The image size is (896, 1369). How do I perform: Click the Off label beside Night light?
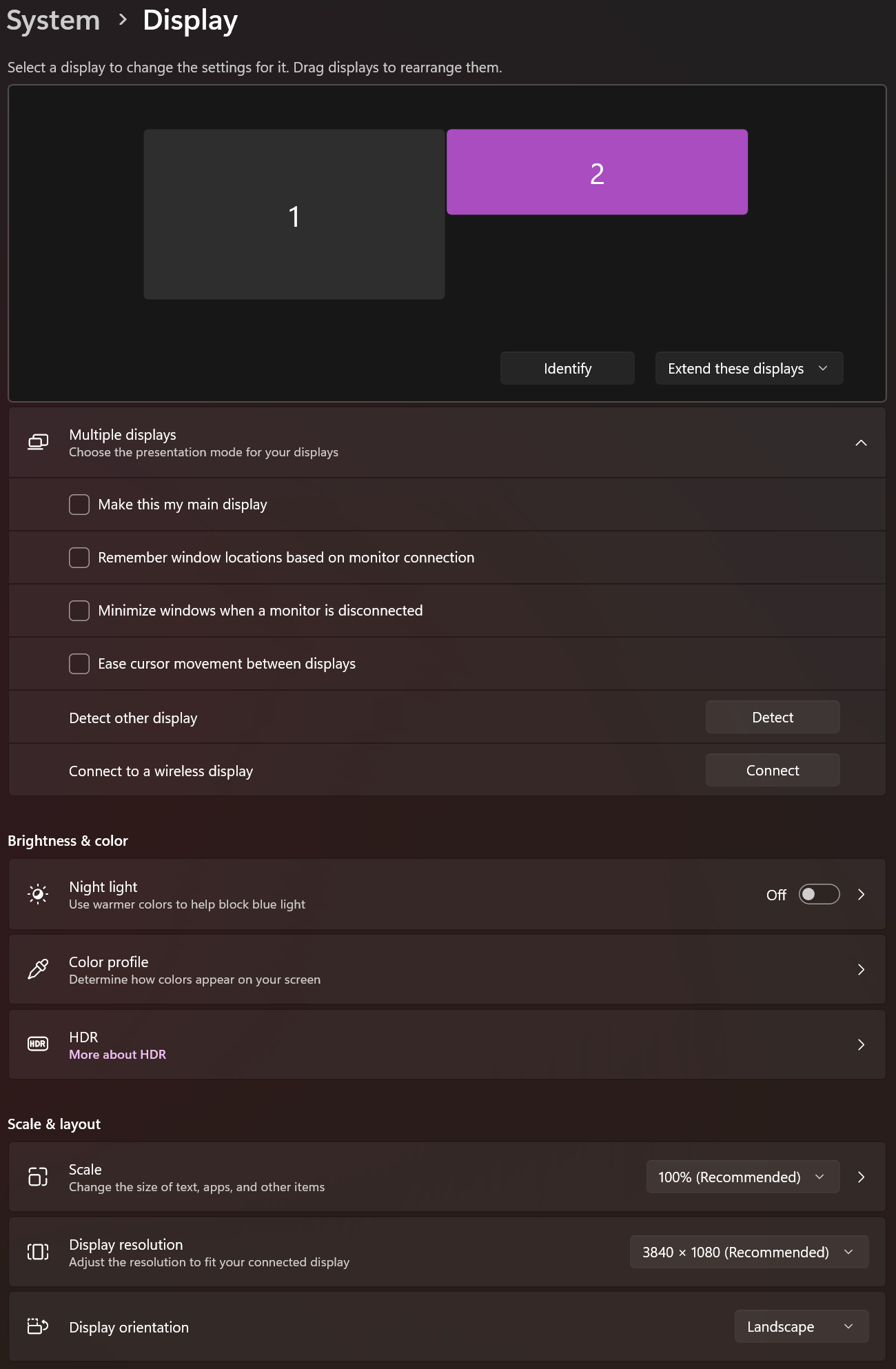[776, 895]
